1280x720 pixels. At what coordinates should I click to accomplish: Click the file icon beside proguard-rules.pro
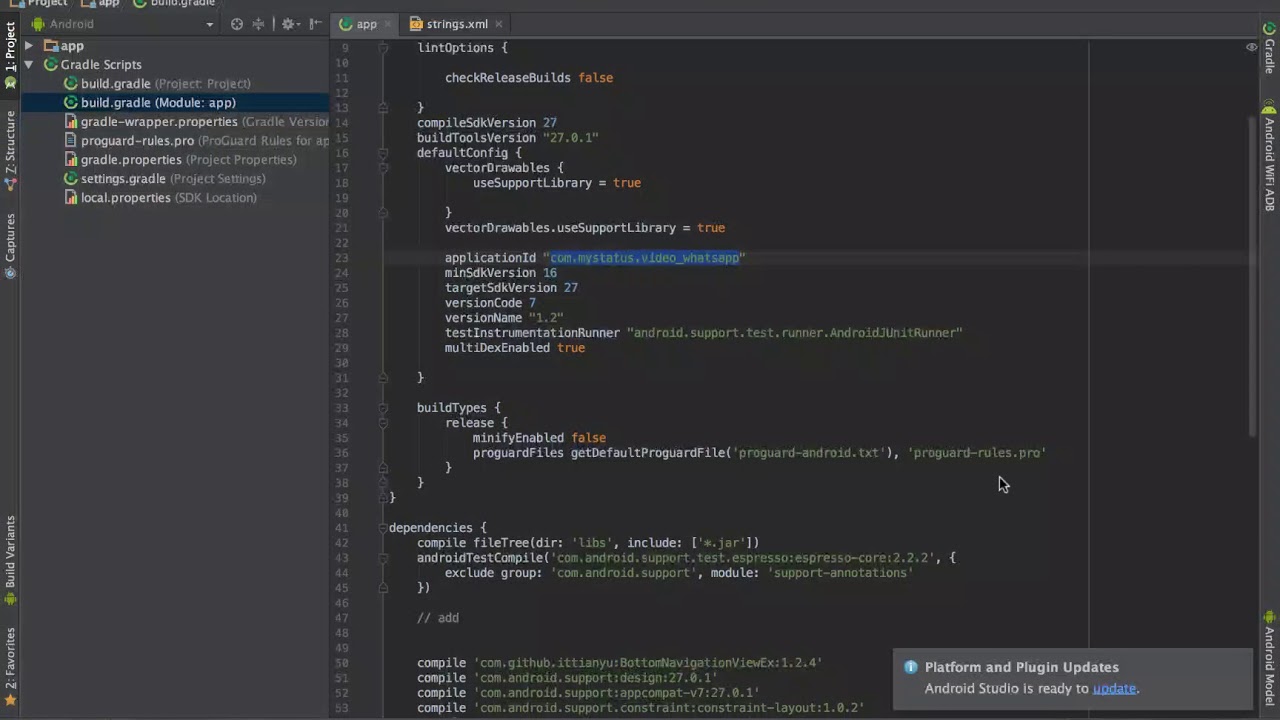tap(71, 141)
